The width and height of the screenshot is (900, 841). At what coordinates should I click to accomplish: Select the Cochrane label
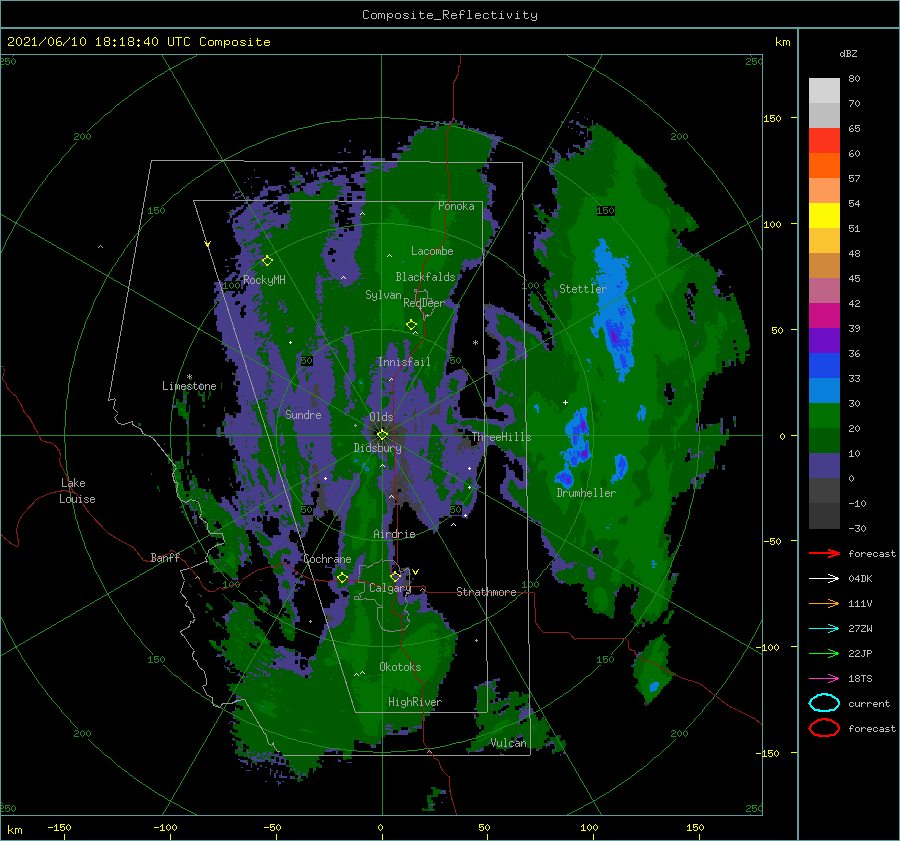(x=327, y=559)
